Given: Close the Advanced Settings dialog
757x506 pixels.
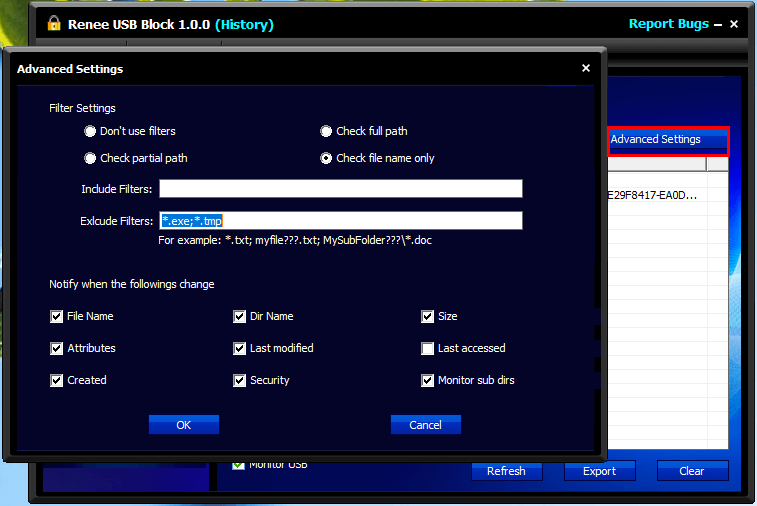Looking at the screenshot, I should [586, 68].
